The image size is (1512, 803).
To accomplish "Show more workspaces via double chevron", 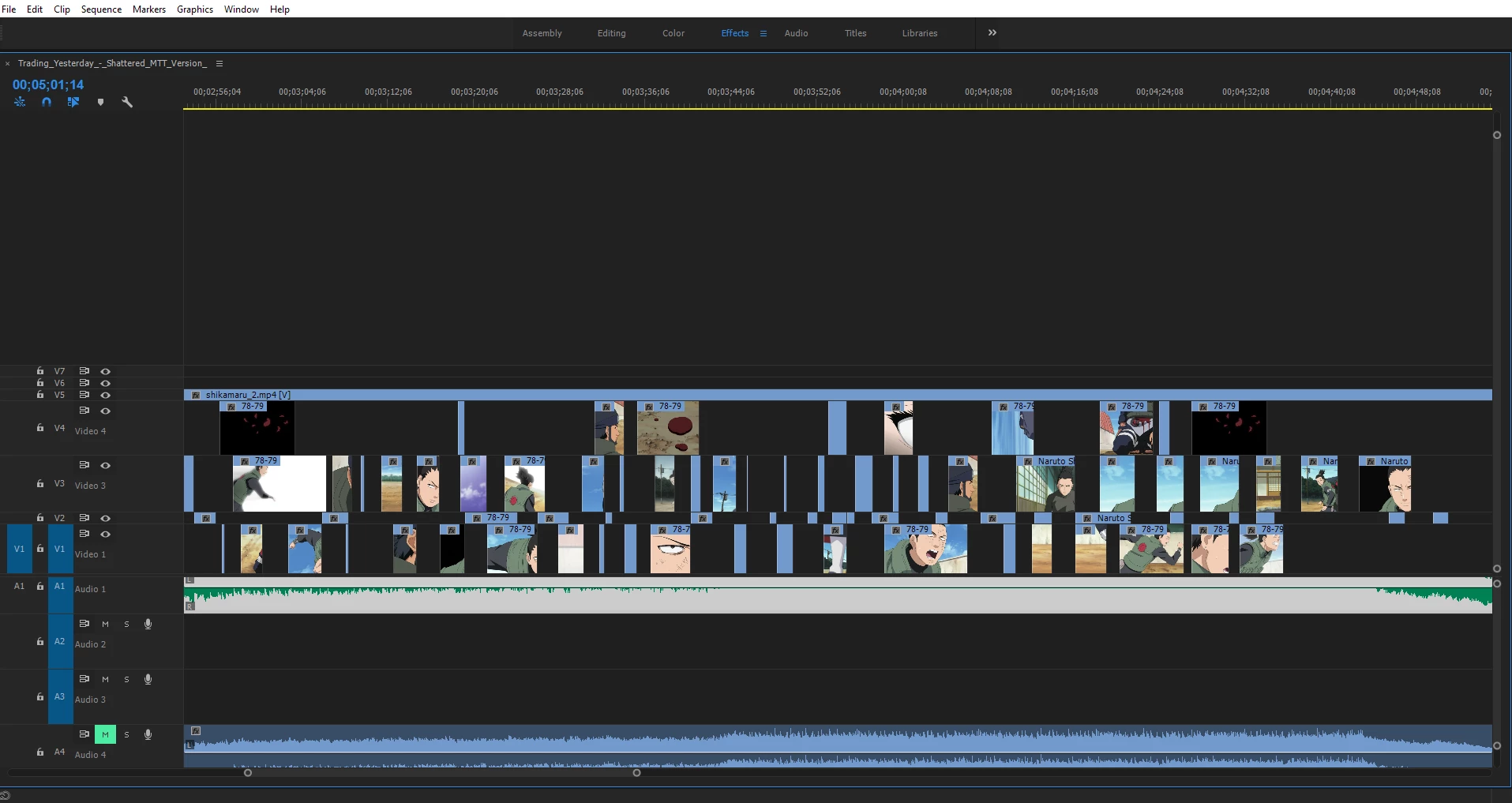I will tap(992, 32).
